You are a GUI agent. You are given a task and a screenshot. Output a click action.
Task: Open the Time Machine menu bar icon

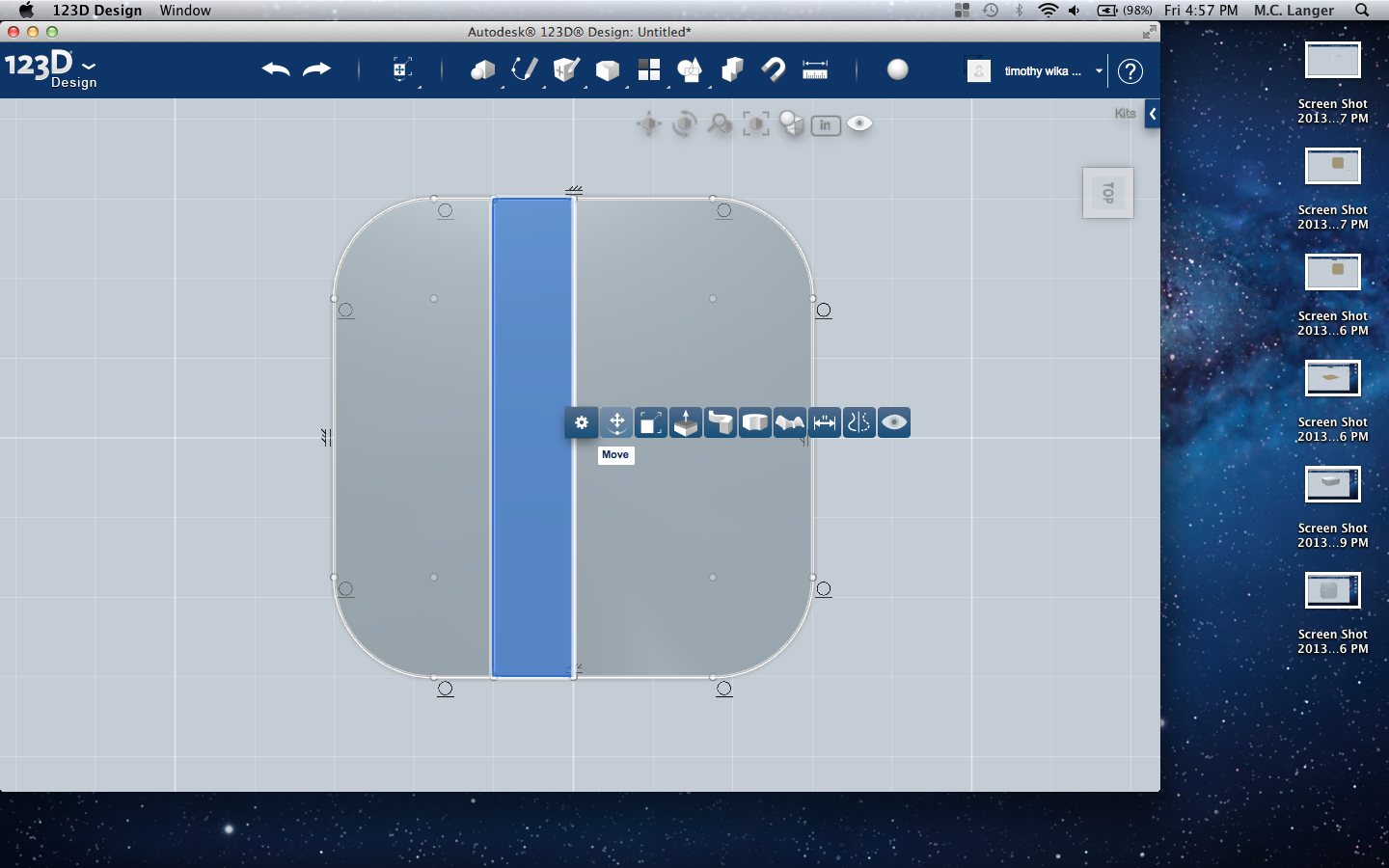[x=991, y=11]
